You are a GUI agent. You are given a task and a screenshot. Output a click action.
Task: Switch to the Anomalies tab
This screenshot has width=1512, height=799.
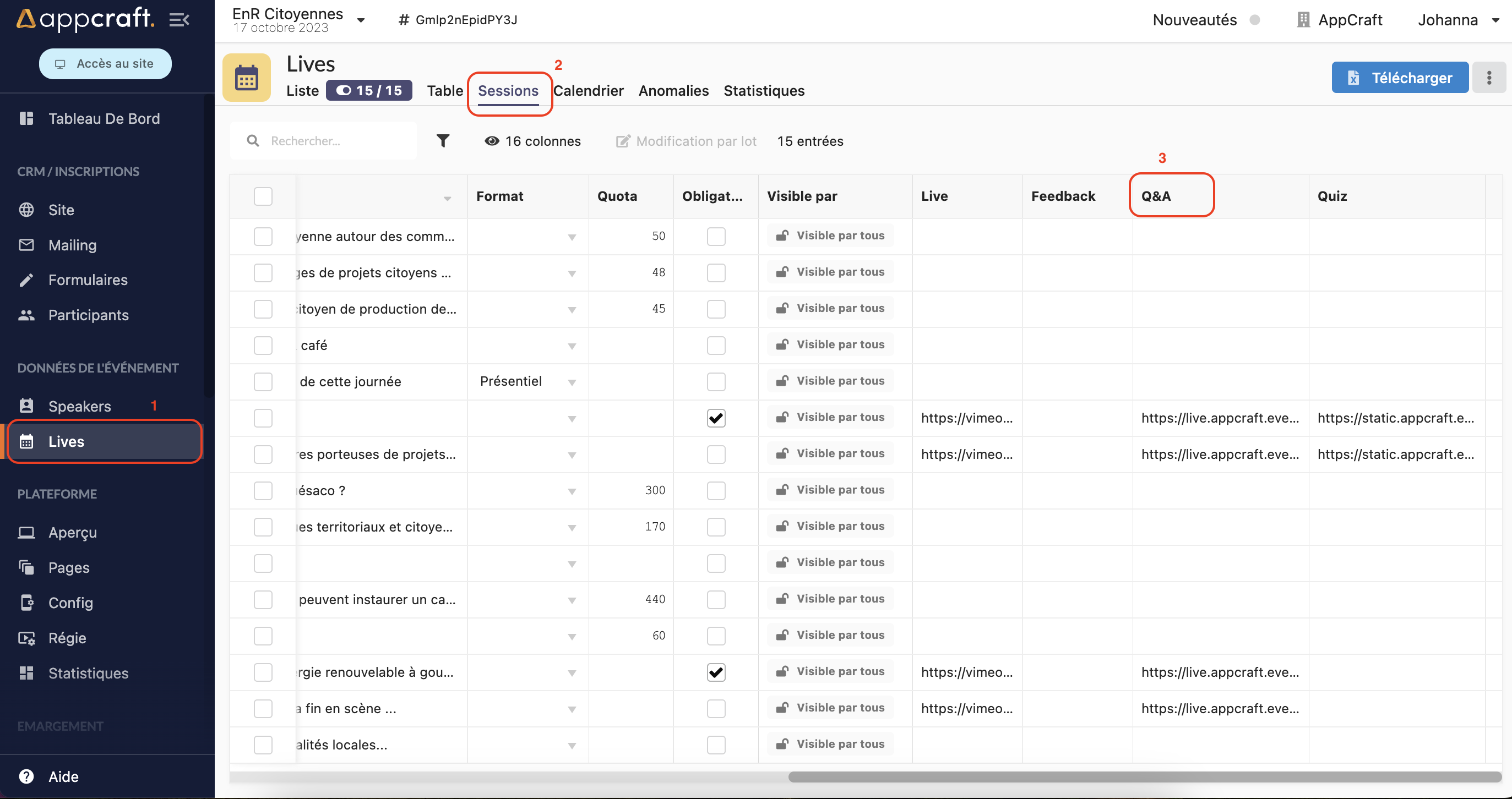coord(673,90)
